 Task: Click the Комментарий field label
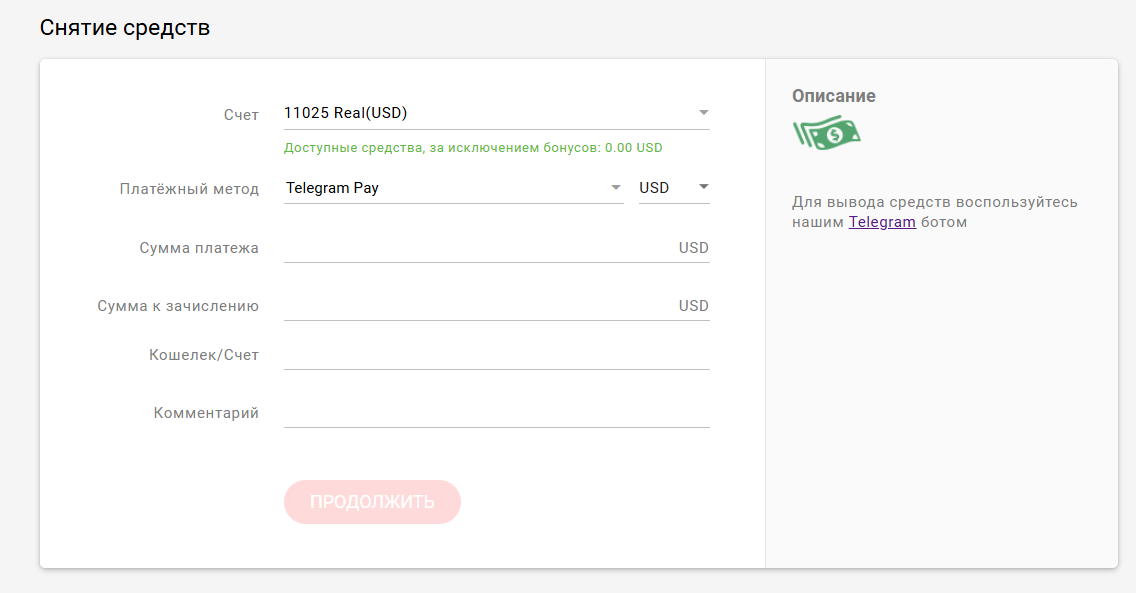206,413
